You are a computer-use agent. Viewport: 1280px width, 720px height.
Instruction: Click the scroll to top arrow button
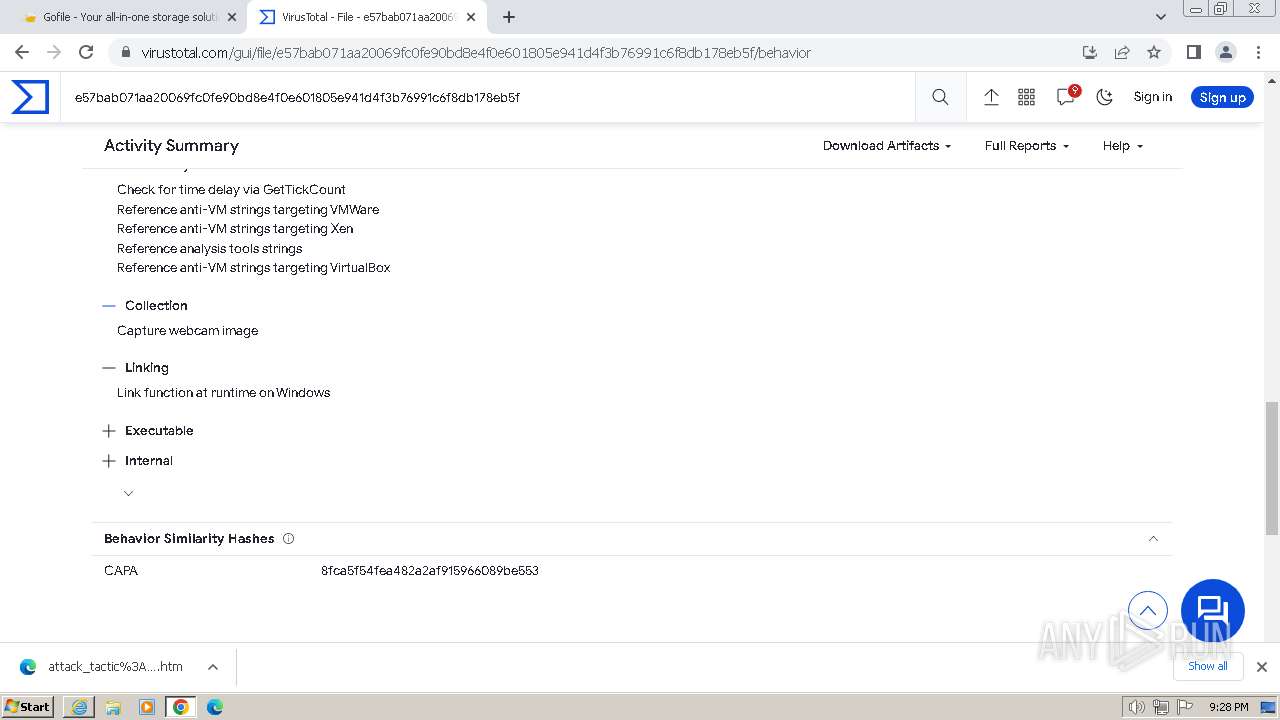point(1148,610)
